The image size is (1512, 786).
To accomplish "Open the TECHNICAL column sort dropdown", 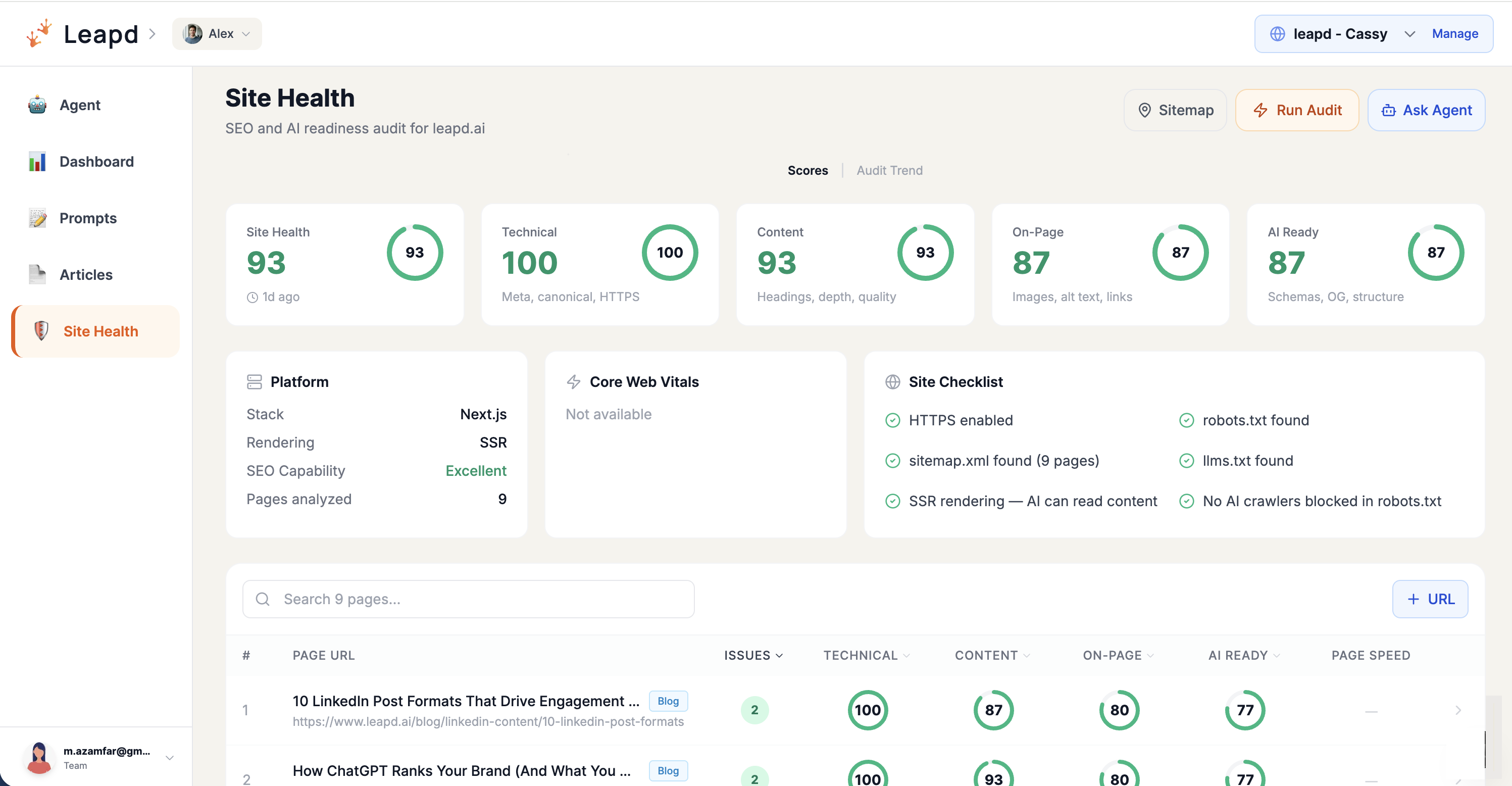I will click(908, 655).
